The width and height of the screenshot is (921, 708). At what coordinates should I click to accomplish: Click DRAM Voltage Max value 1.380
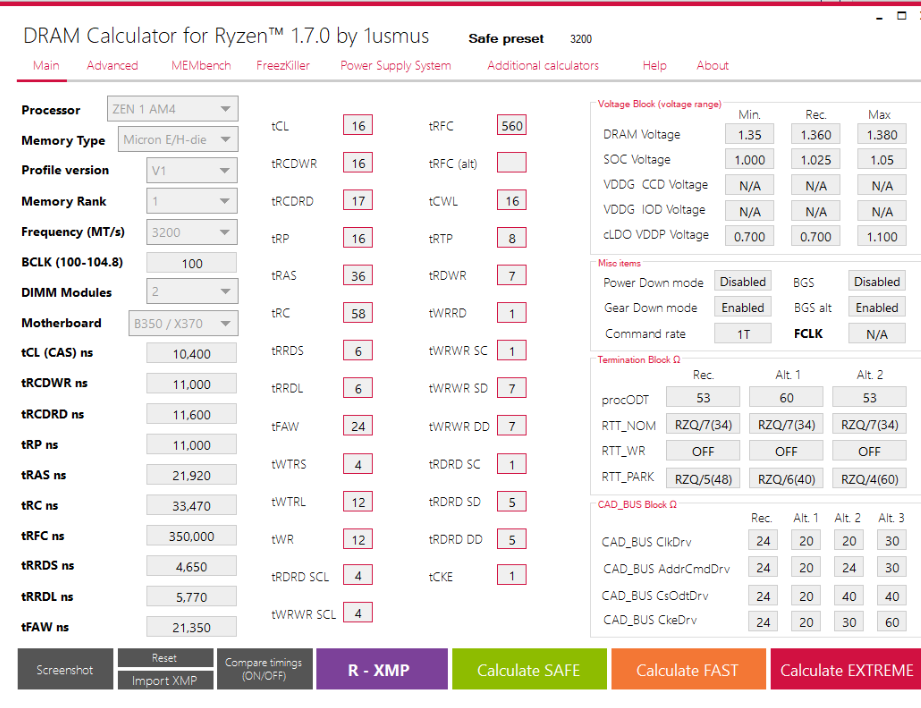[882, 135]
